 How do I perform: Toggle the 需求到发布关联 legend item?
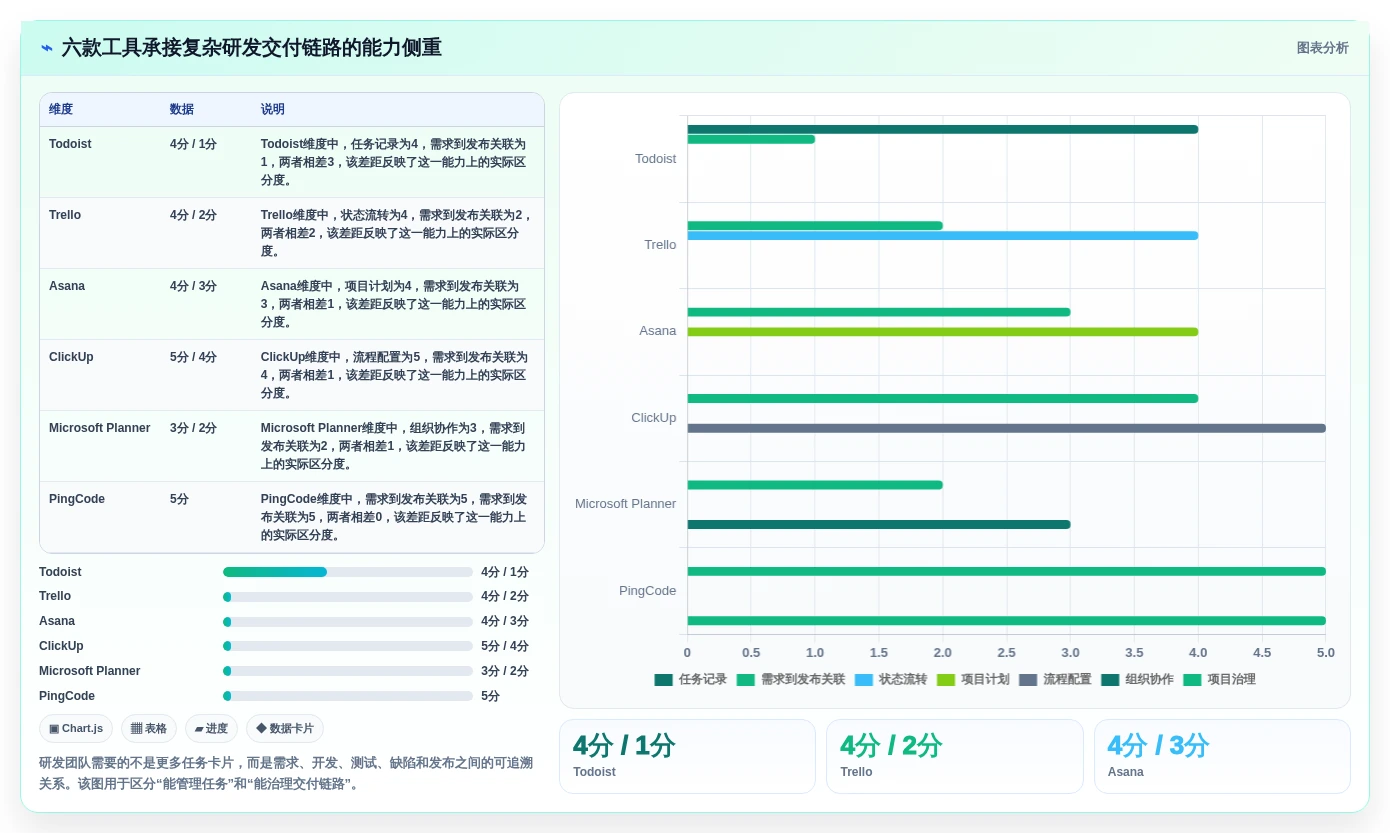791,680
